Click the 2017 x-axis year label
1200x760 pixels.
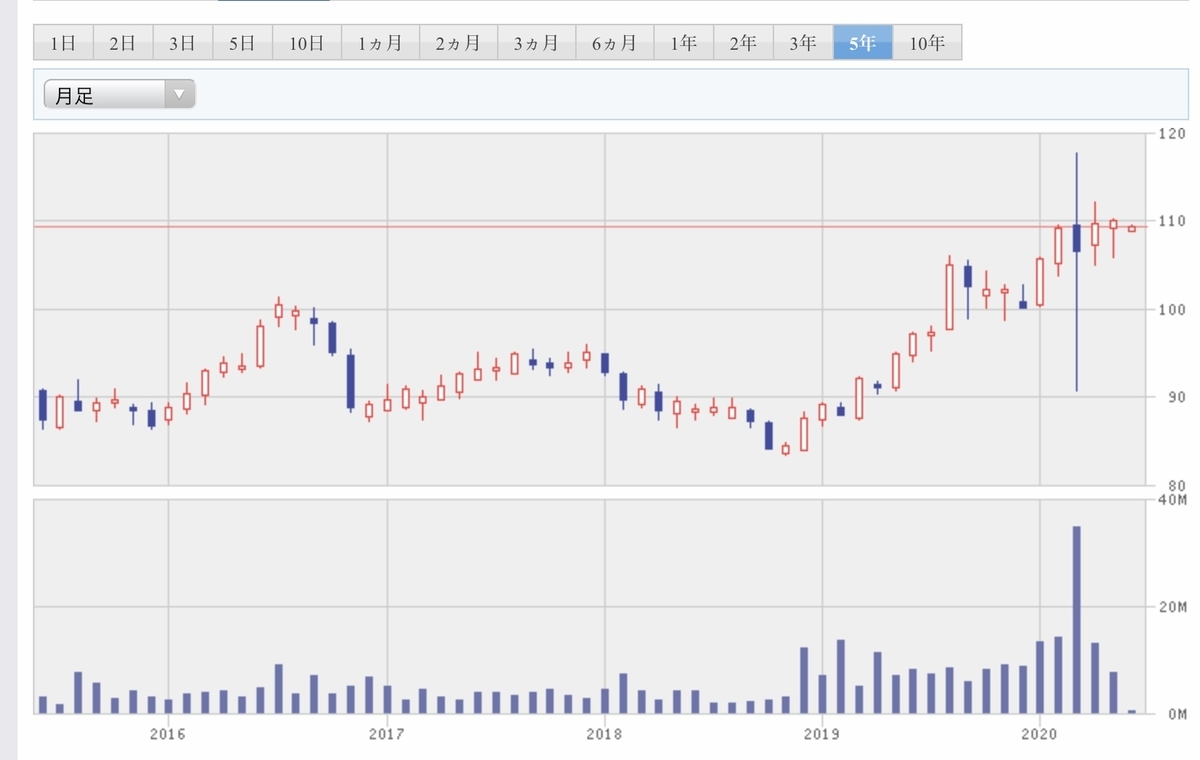386,732
